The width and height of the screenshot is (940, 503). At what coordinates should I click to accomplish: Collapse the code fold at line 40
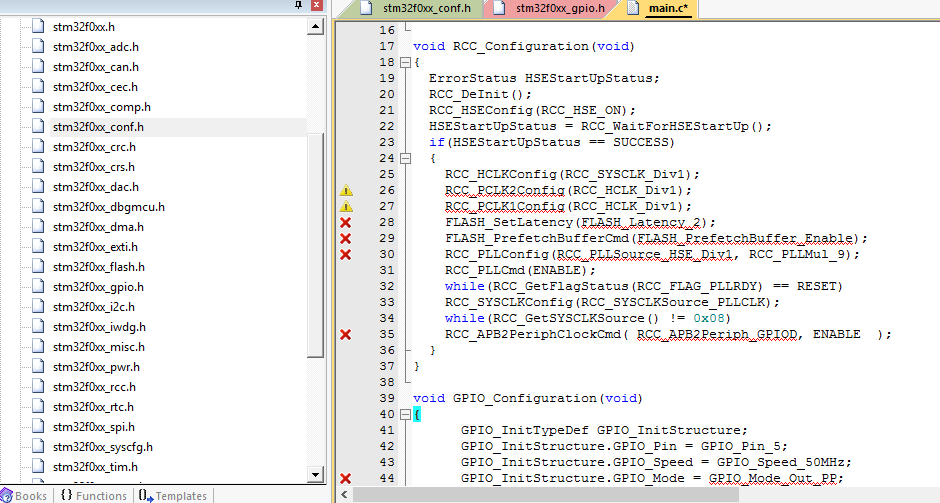point(405,414)
